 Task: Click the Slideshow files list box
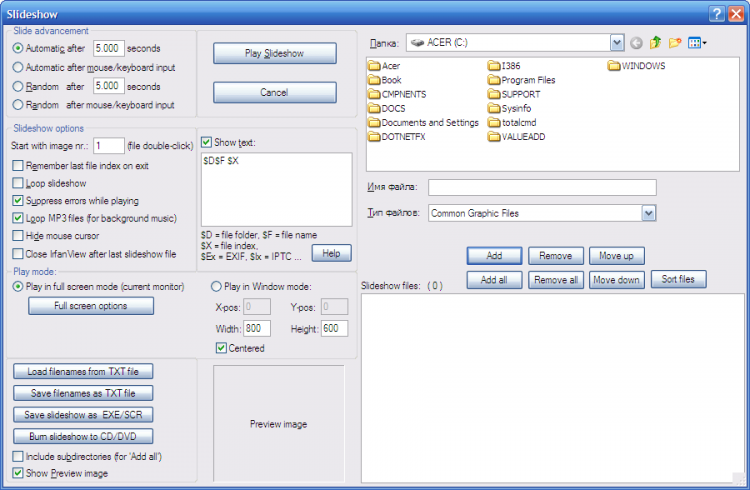point(552,388)
